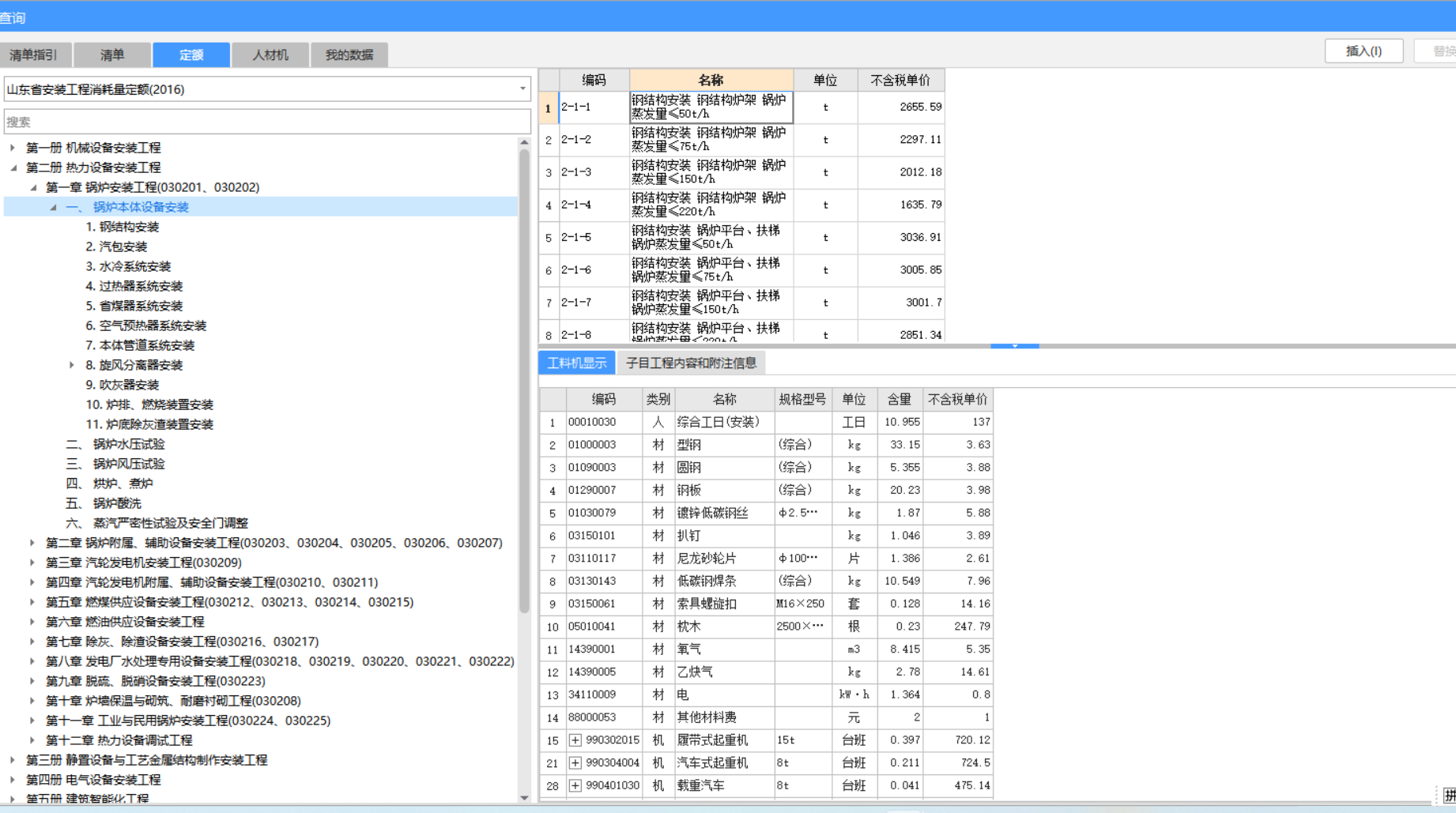Select the 定额 tab
The width and height of the screenshot is (1456, 813).
coord(191,55)
